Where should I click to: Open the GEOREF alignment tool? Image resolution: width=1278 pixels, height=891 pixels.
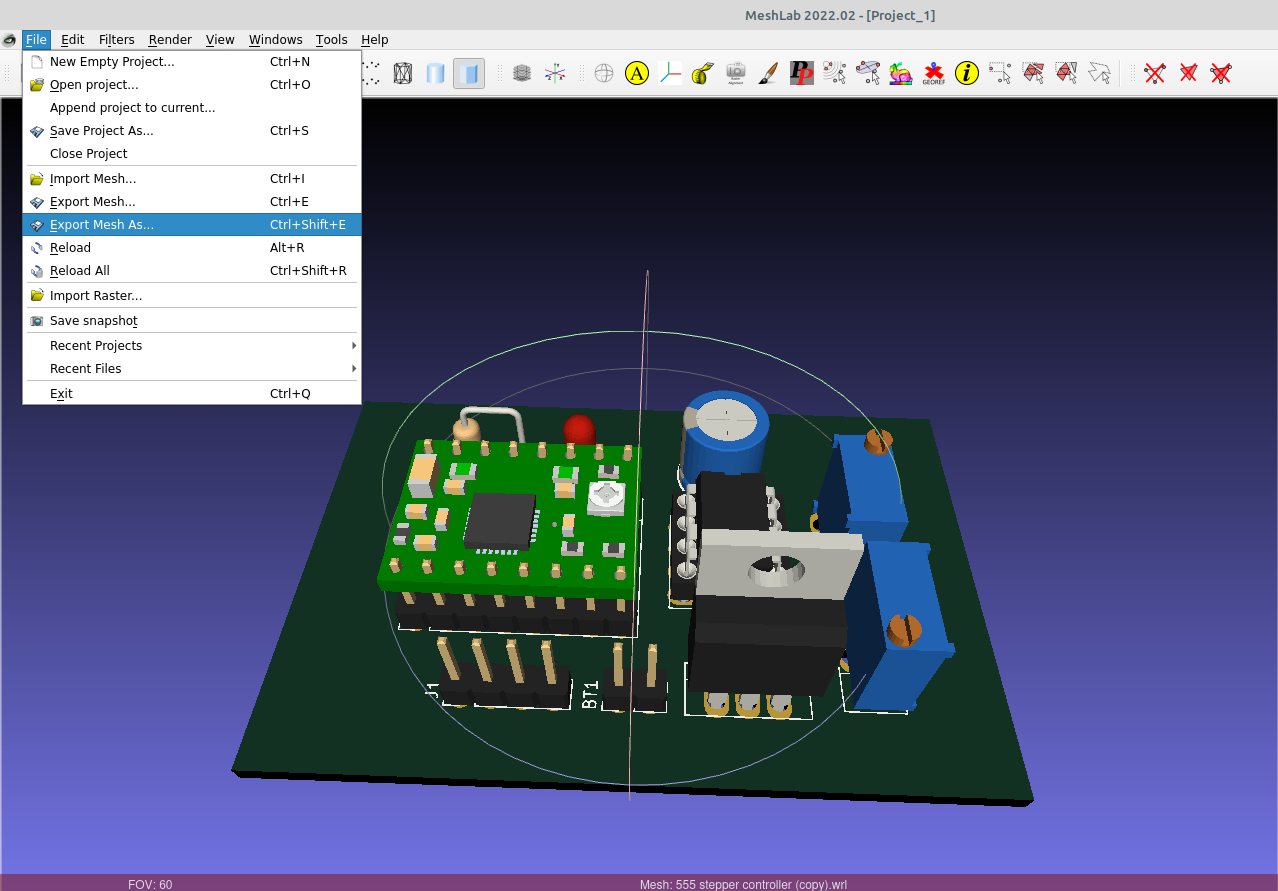933,73
